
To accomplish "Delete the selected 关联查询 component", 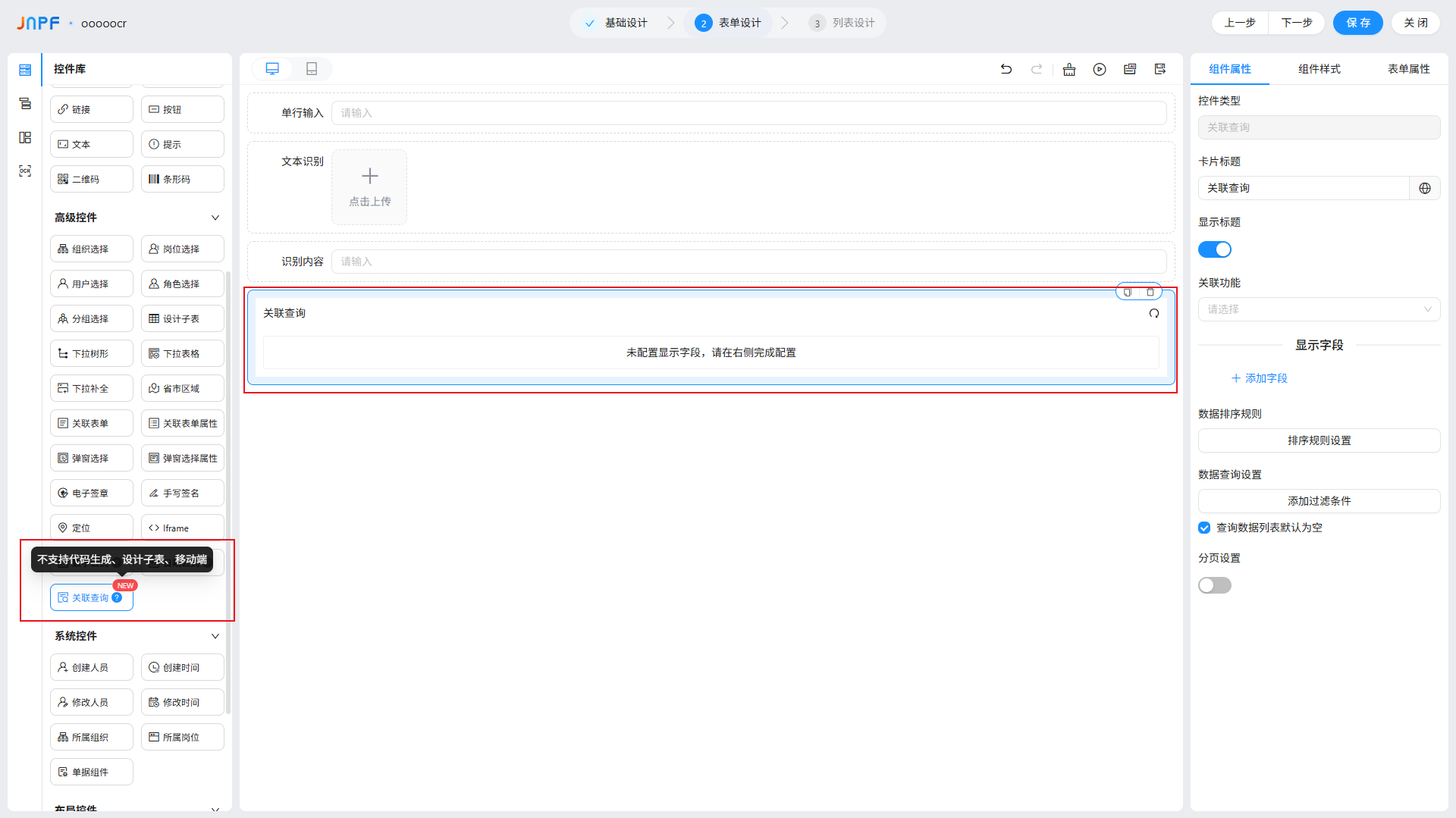I will pos(1150,292).
